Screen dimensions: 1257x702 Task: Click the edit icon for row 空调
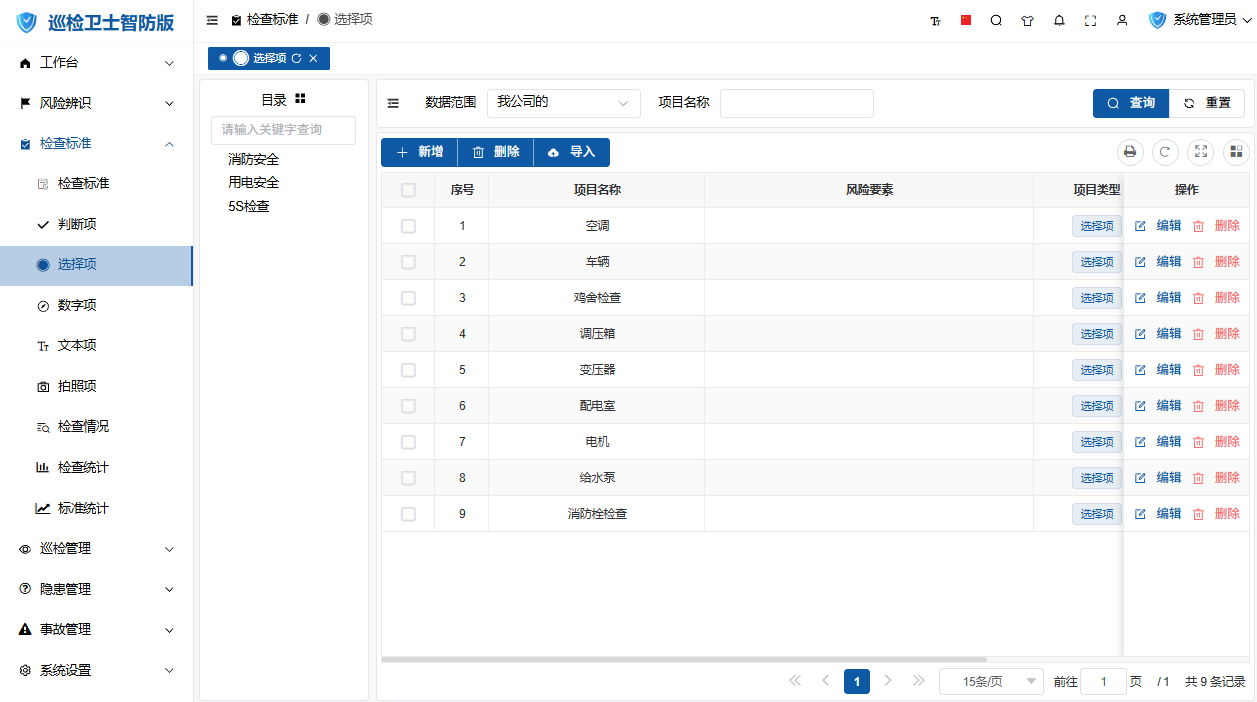1141,226
